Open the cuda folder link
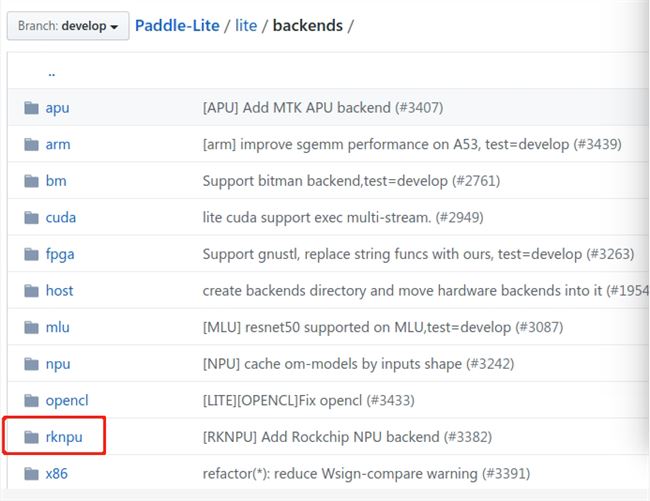Viewport: 650px width, 501px height. [61, 218]
